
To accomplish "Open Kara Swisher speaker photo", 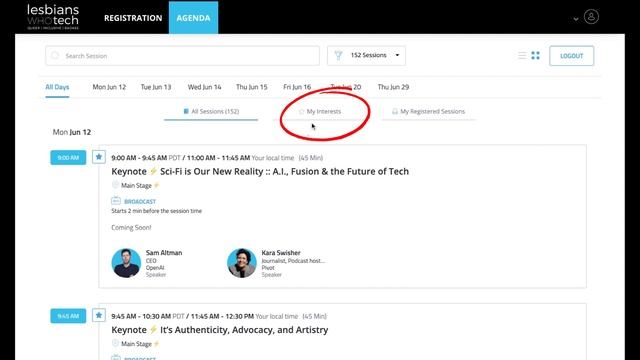I will [242, 263].
